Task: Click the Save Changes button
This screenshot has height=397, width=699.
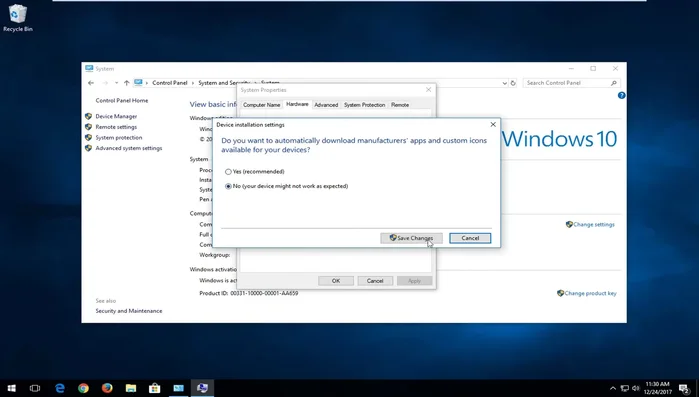Action: 411,238
